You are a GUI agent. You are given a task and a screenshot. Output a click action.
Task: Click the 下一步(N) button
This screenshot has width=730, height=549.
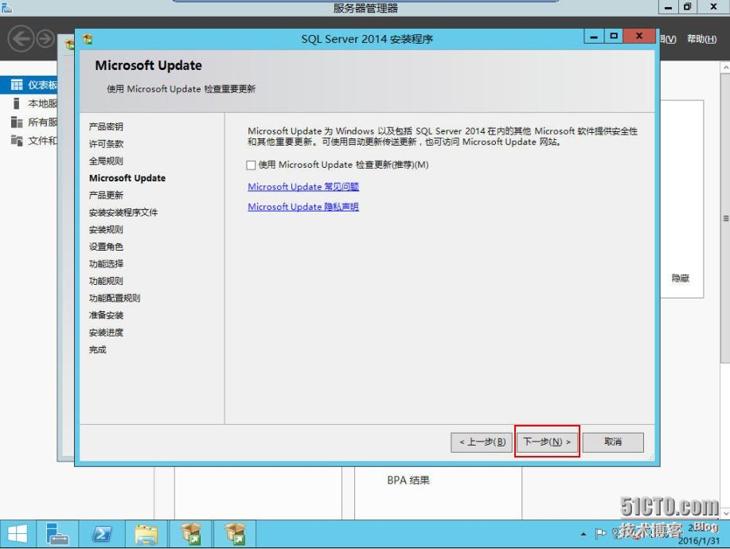click(x=547, y=441)
